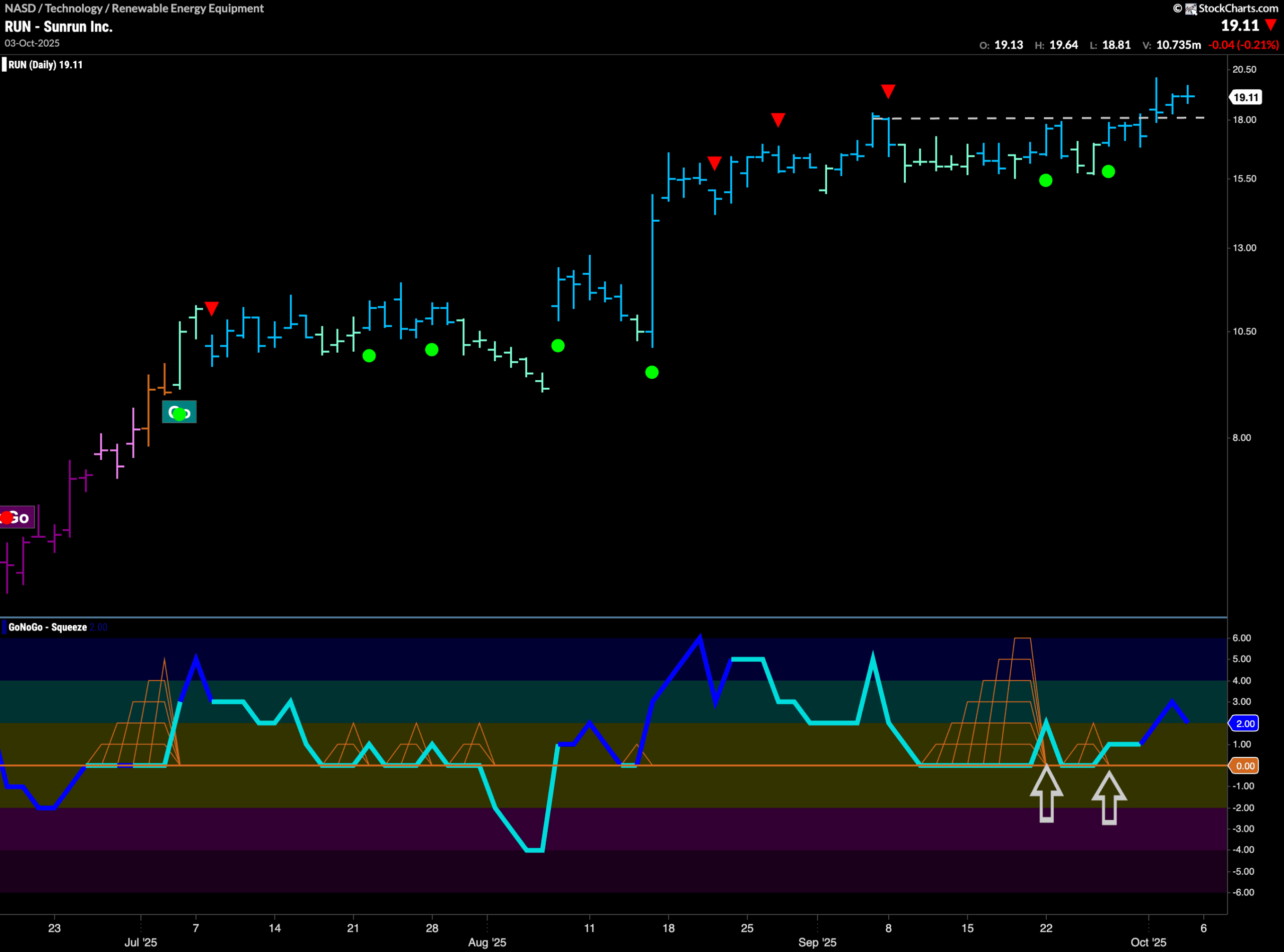Click the 19.11 price label on axis
This screenshot has height=952, width=1284.
pyautogui.click(x=1246, y=97)
